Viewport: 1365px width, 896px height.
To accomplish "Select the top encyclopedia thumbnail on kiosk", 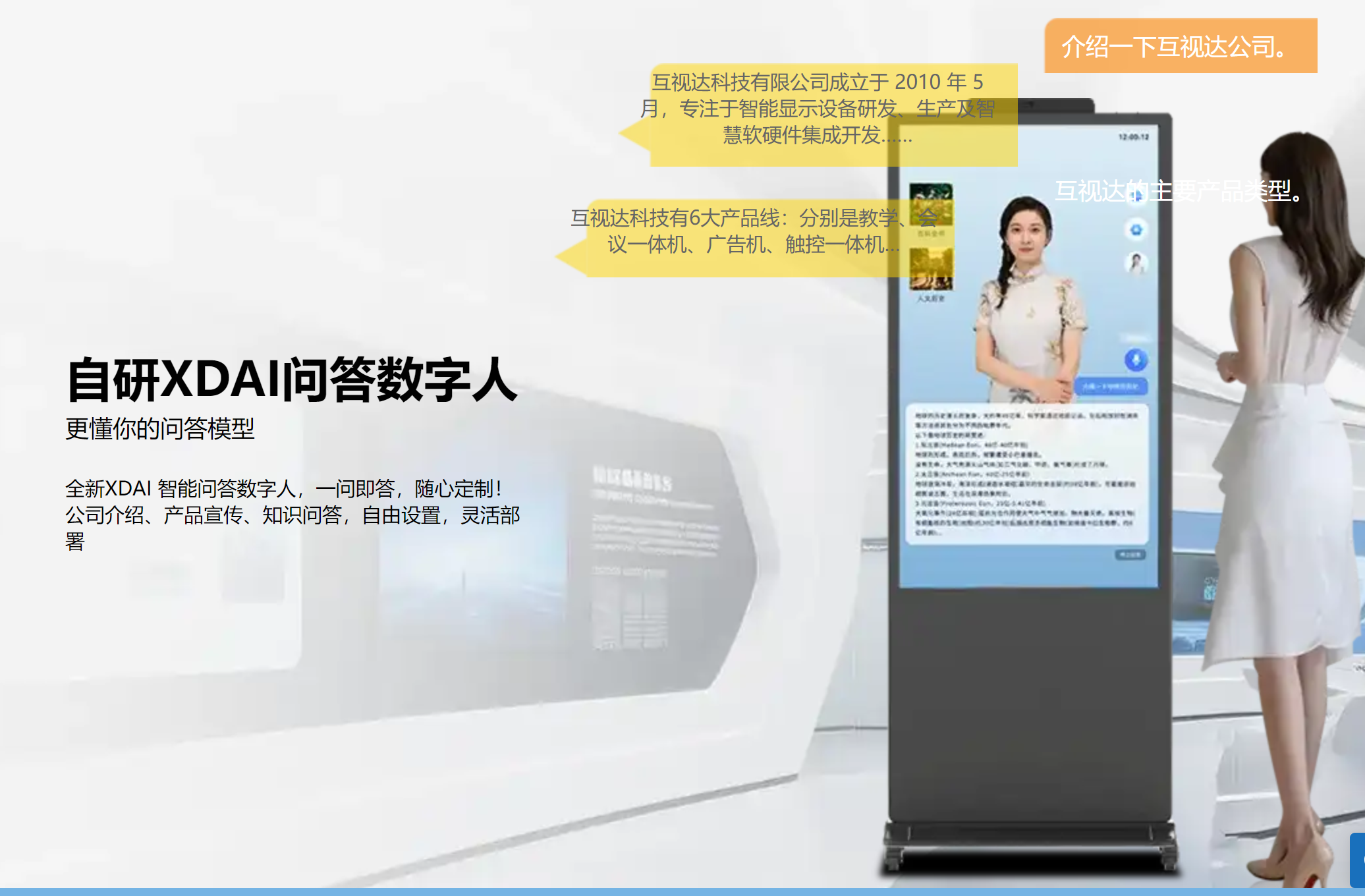I will point(930,205).
